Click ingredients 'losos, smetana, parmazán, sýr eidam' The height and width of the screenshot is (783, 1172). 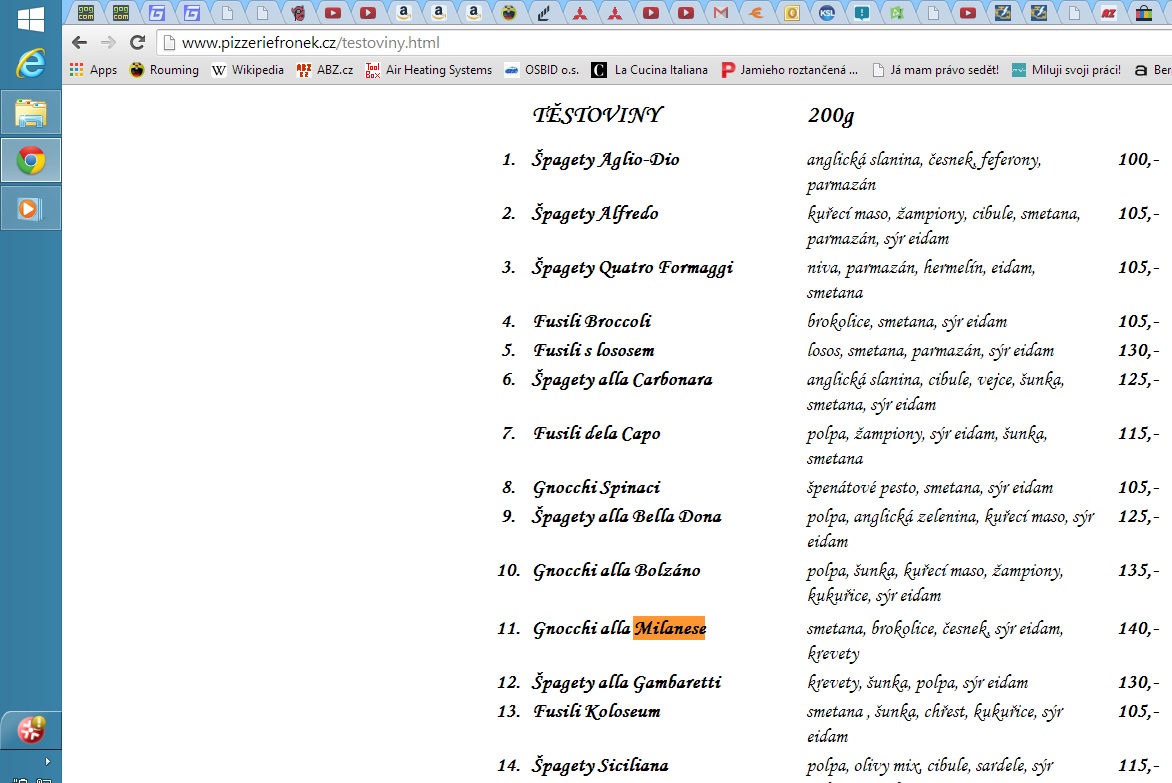931,350
